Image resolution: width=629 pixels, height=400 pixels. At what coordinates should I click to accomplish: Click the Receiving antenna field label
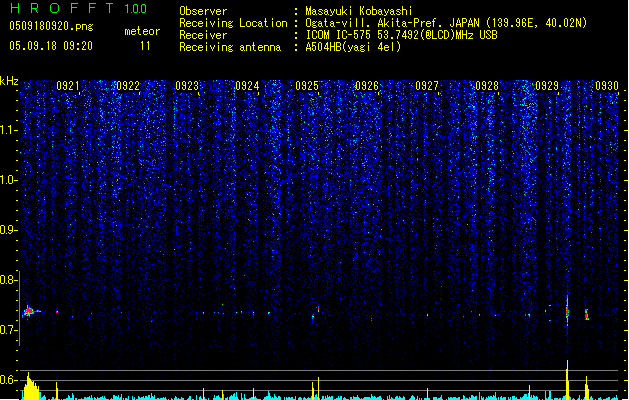pyautogui.click(x=230, y=47)
